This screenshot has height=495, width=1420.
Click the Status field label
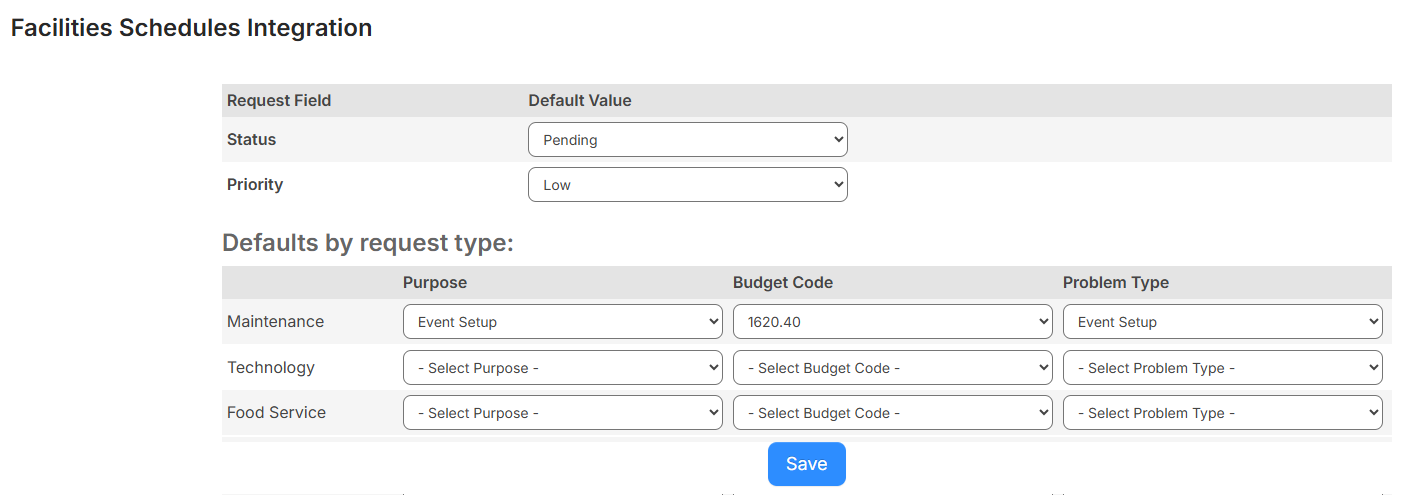[x=251, y=140]
